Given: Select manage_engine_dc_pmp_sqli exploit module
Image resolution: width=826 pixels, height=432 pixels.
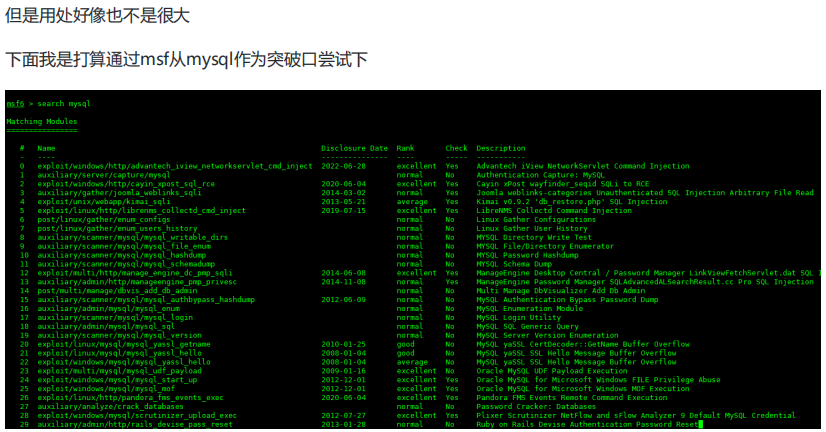Looking at the screenshot, I should pos(135,273).
